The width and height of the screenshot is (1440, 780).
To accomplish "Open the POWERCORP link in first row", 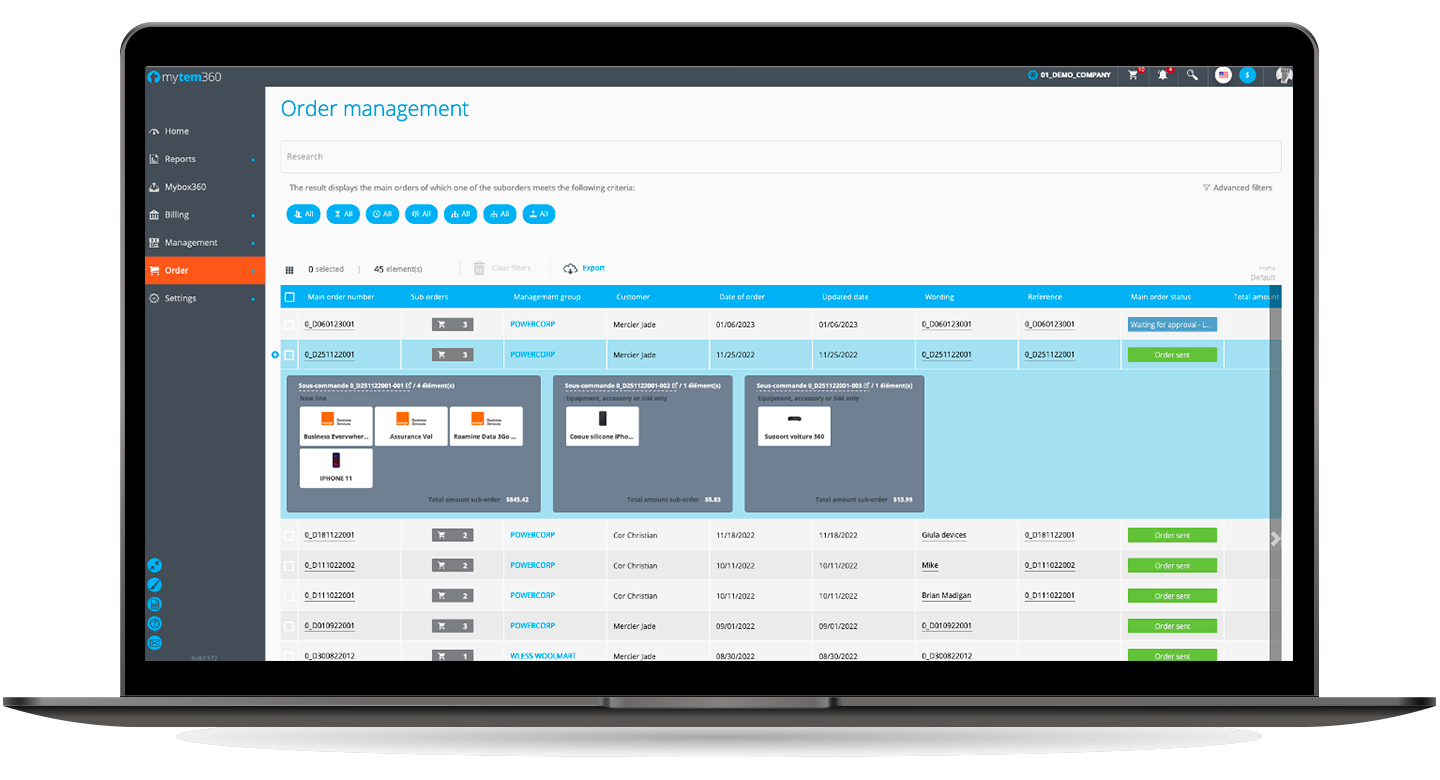I will tap(532, 324).
